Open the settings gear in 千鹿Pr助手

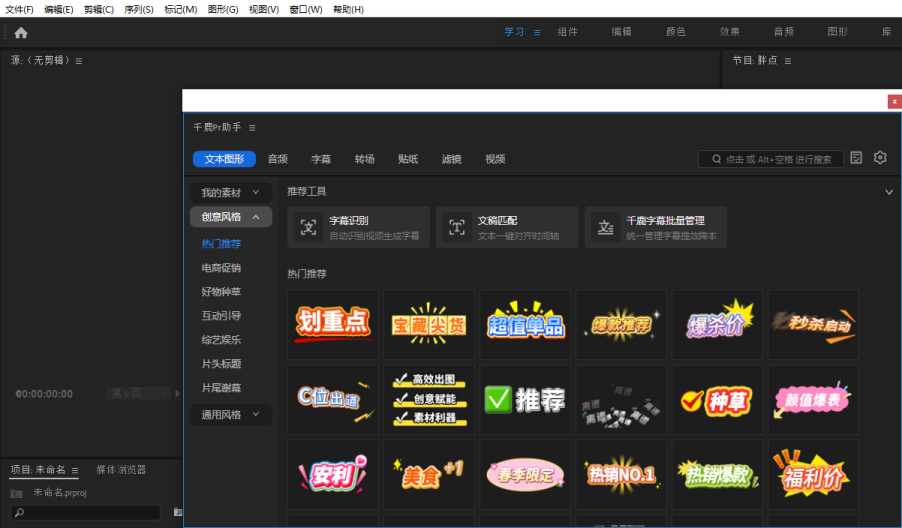(x=880, y=158)
